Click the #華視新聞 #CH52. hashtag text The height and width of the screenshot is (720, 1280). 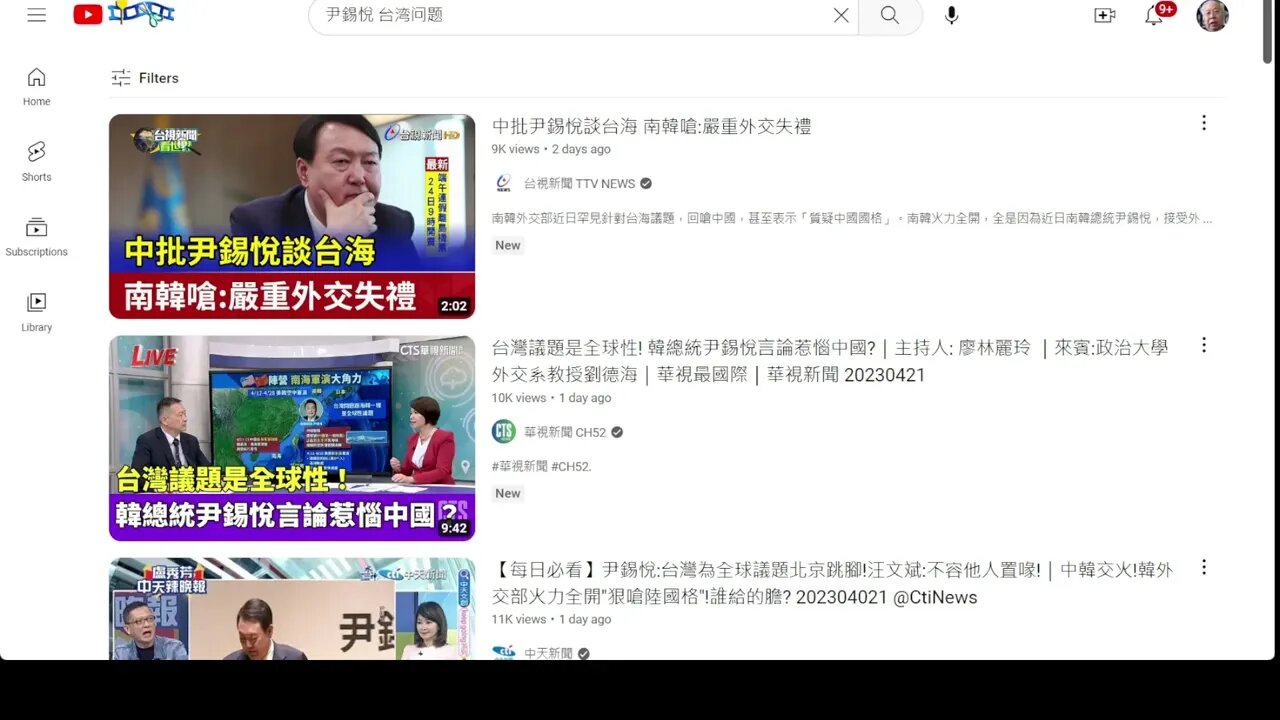541,466
